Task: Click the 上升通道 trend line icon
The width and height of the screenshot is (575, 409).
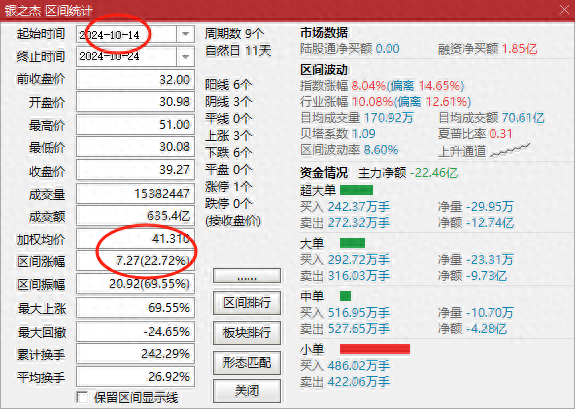Action: [x=510, y=150]
